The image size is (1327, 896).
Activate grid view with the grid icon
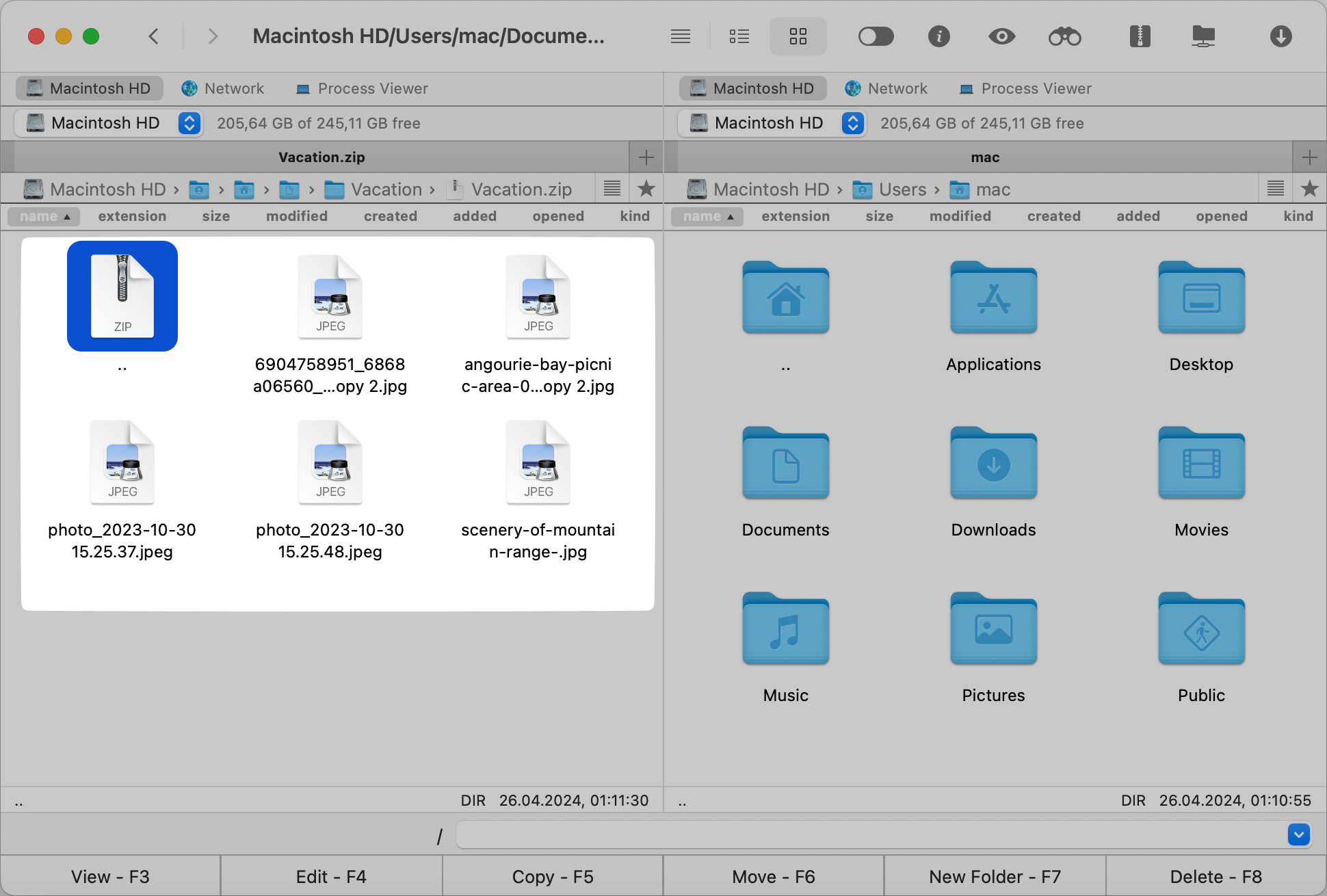pyautogui.click(x=798, y=36)
